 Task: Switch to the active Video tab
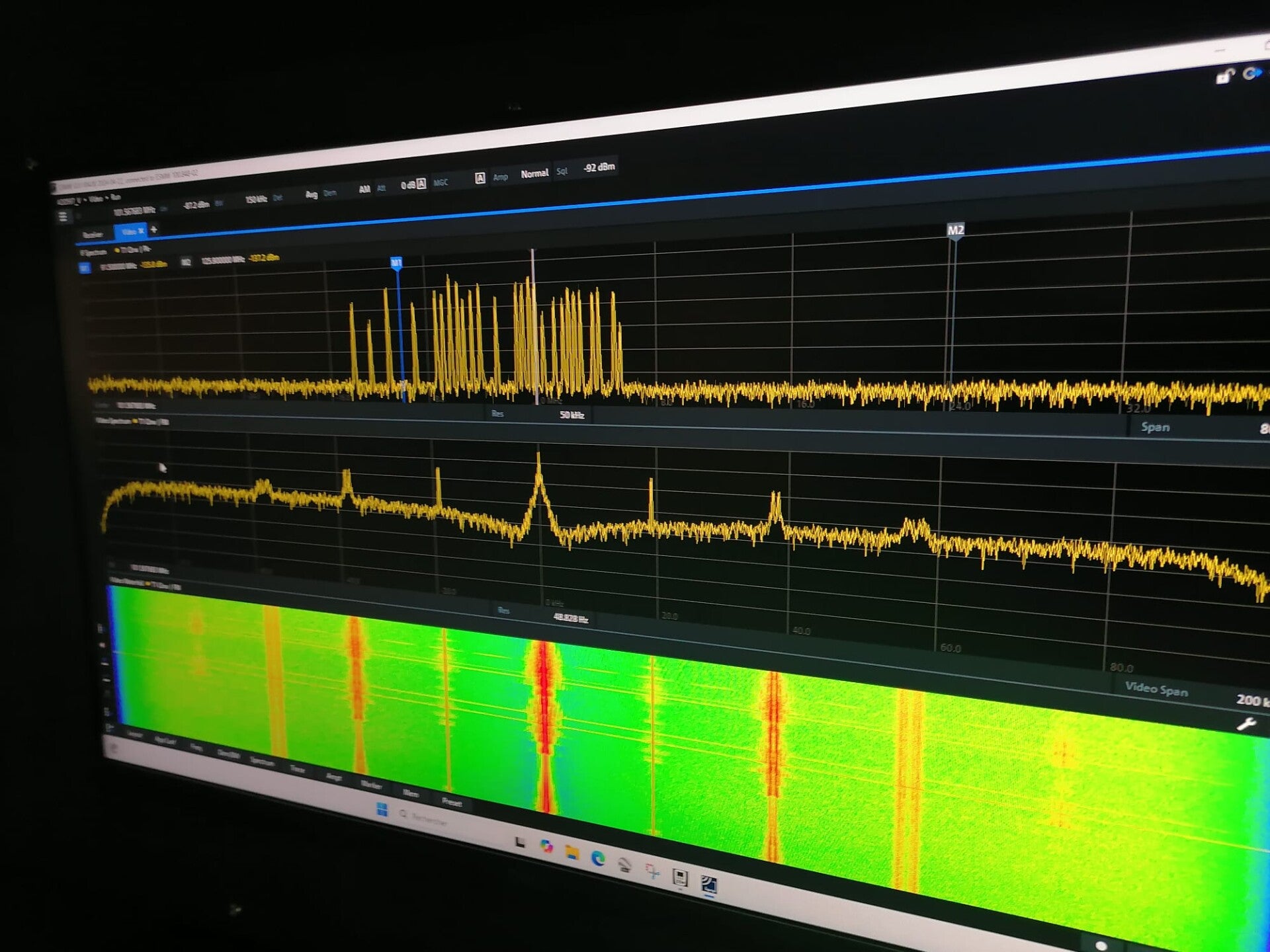point(130,231)
